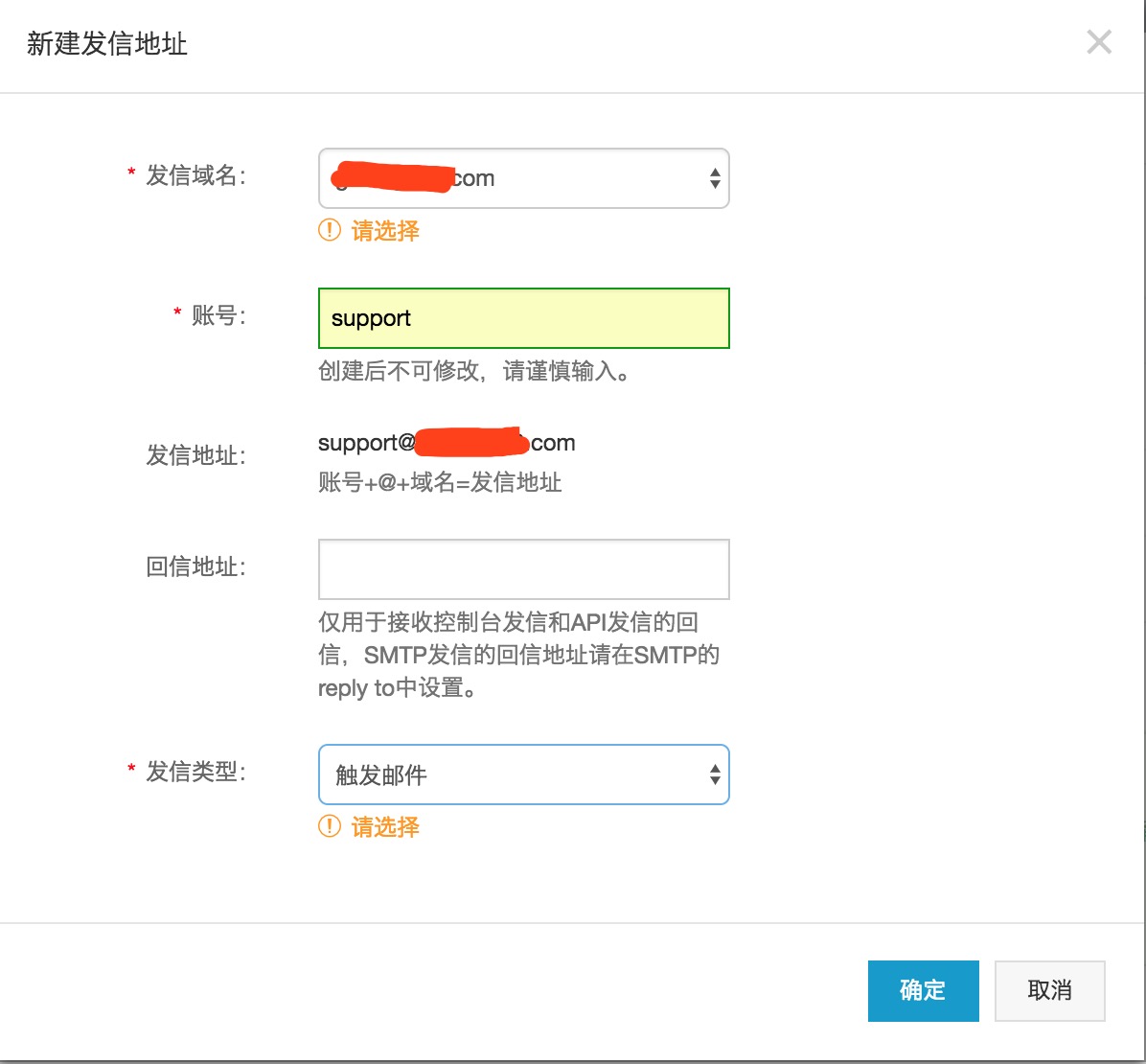Expand the sender domain selector list
The image size is (1146, 1064).
(524, 178)
